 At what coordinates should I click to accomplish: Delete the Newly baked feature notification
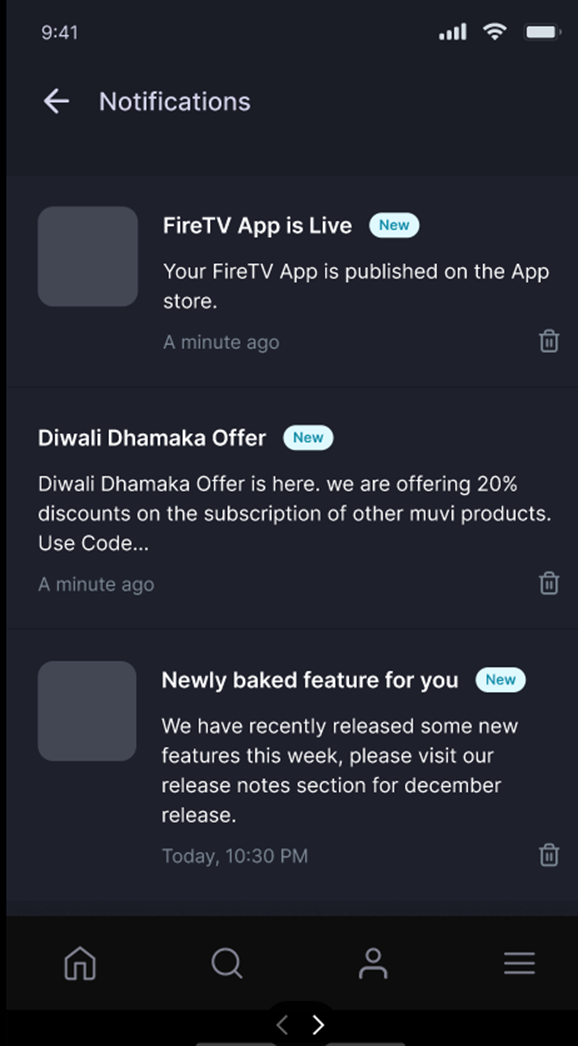549,855
